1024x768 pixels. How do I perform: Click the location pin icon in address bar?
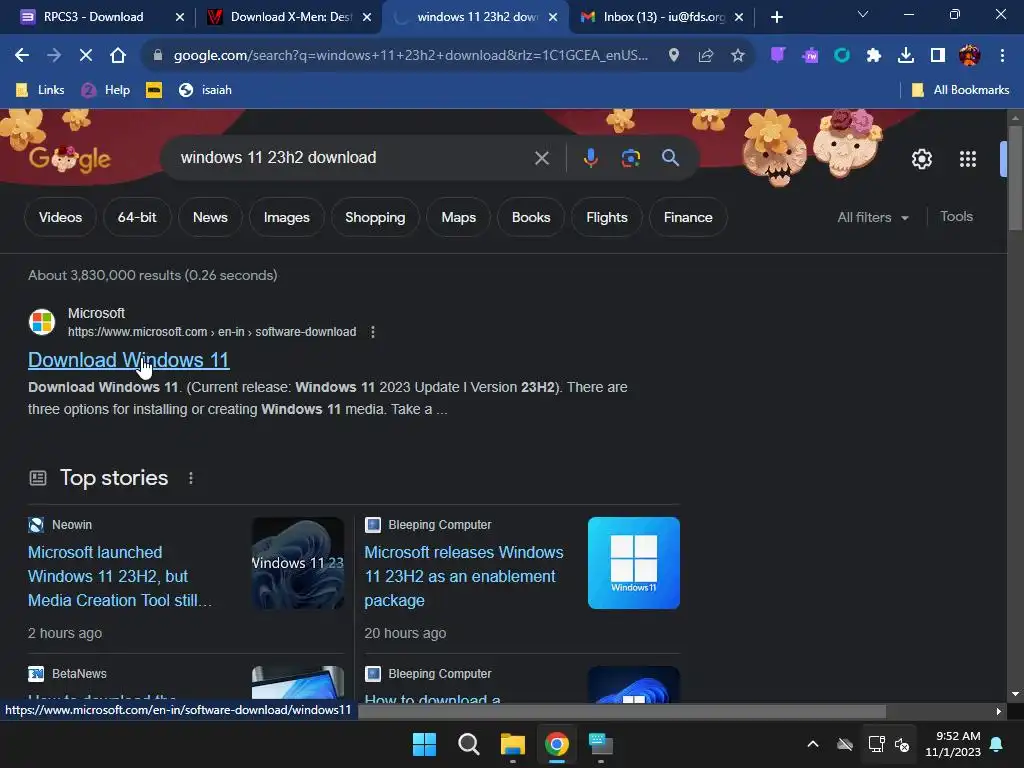(673, 56)
